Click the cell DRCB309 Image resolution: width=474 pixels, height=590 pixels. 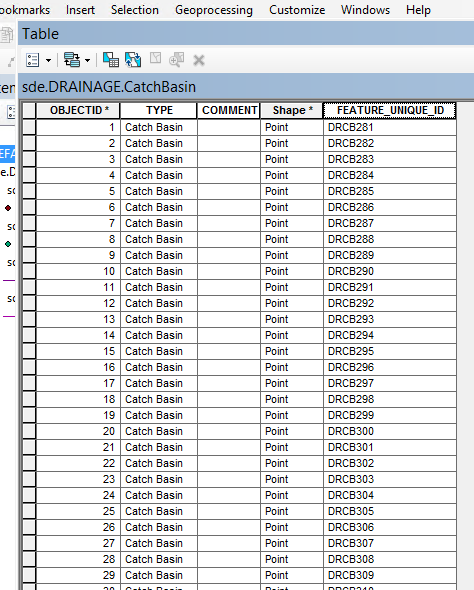click(x=390, y=575)
